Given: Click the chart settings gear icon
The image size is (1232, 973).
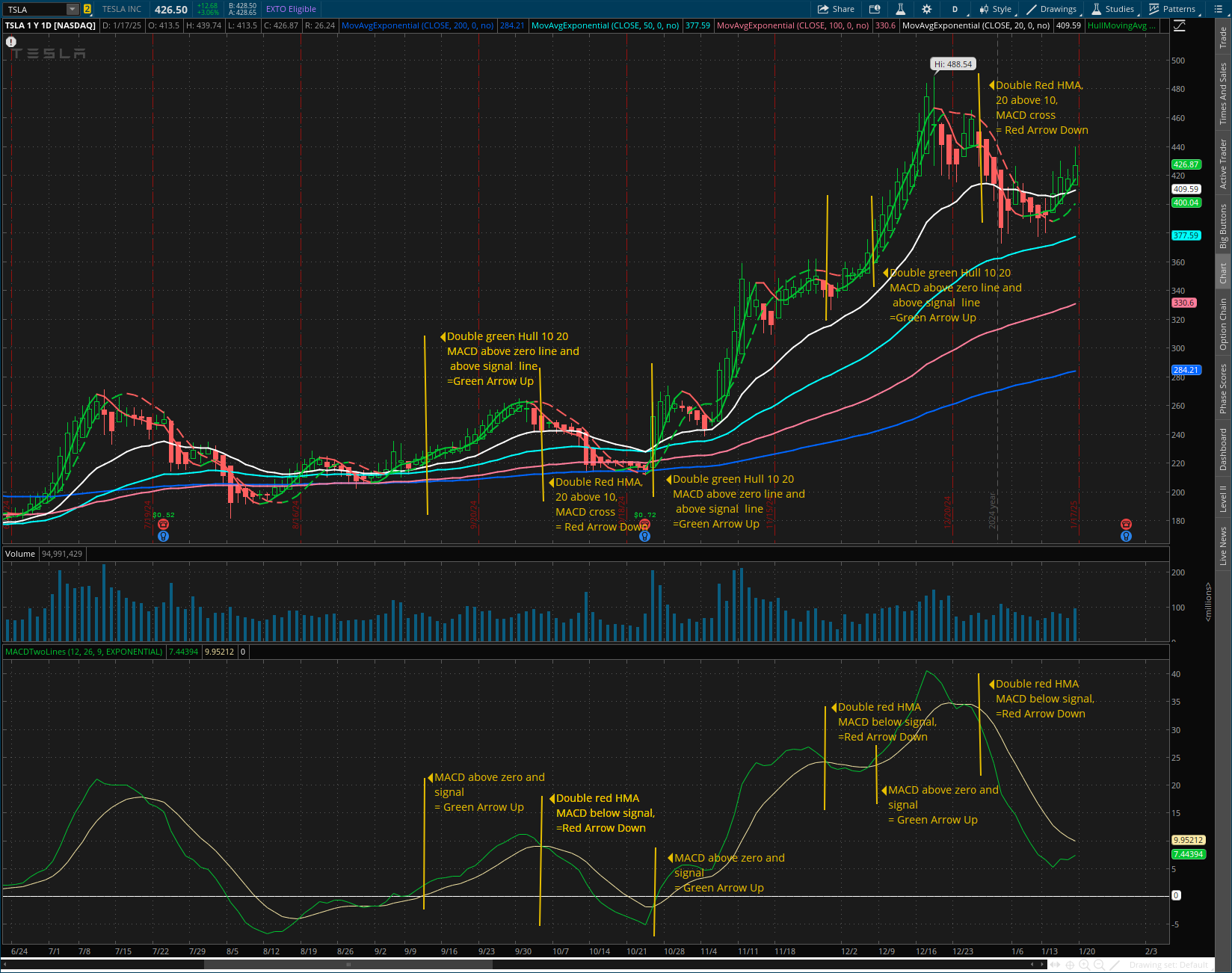Looking at the screenshot, I should [927, 9].
